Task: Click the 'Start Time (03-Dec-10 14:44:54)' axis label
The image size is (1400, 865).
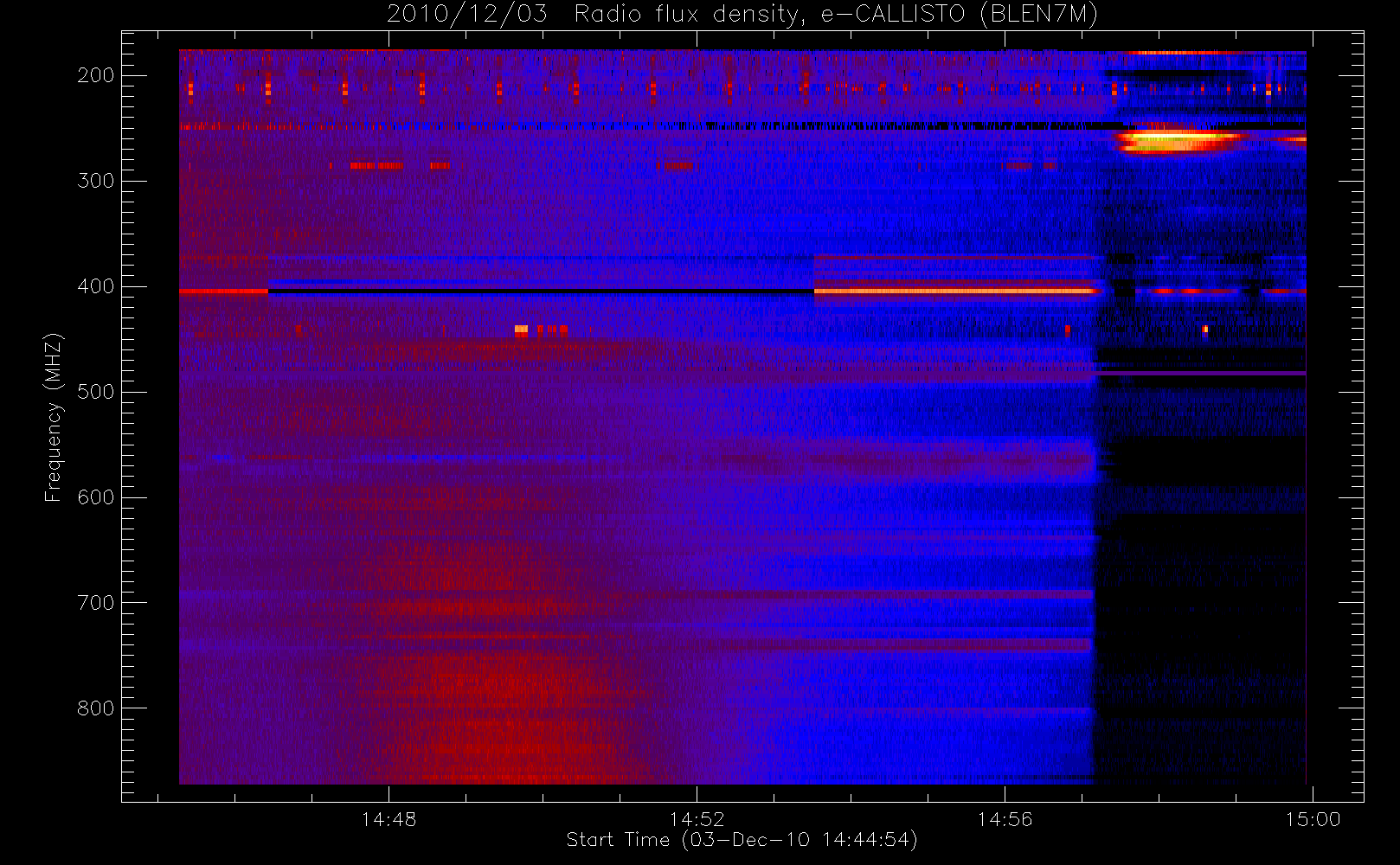Action: (742, 840)
